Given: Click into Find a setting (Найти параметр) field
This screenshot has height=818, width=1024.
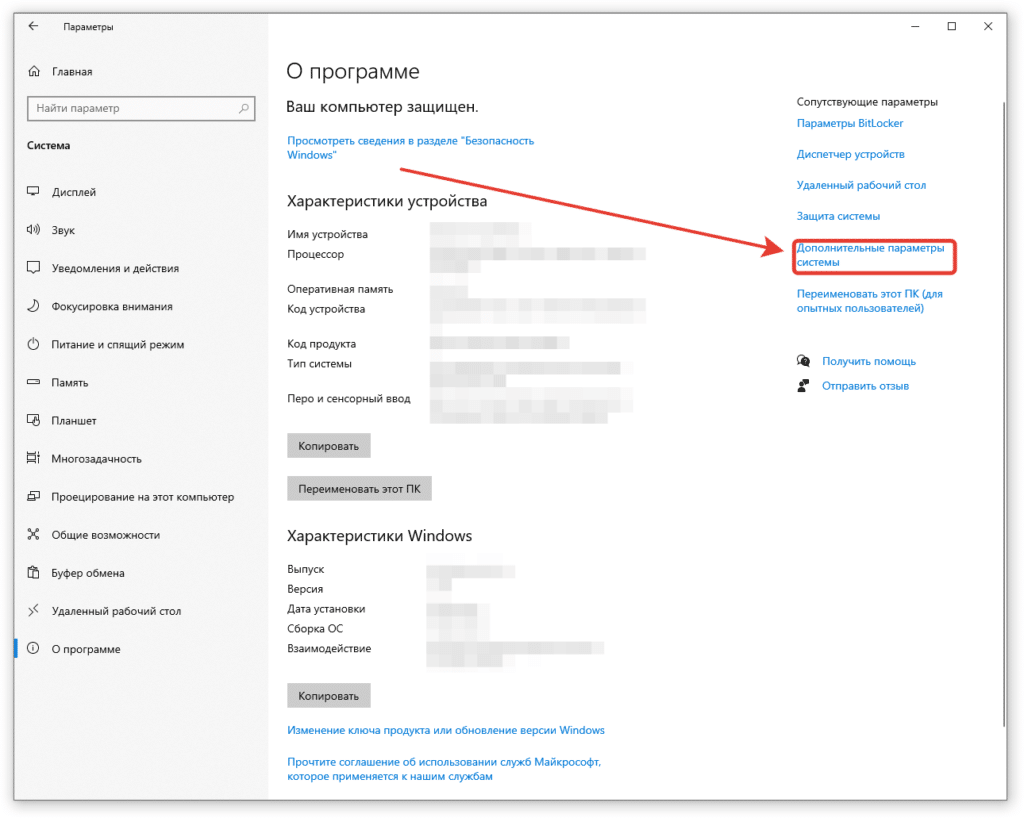Looking at the screenshot, I should click(130, 108).
